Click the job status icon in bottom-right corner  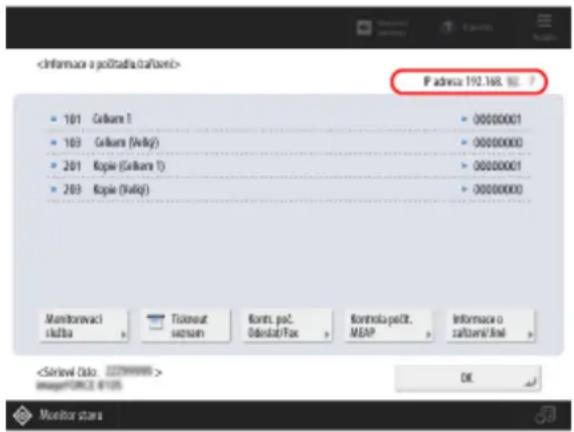[x=545, y=415]
